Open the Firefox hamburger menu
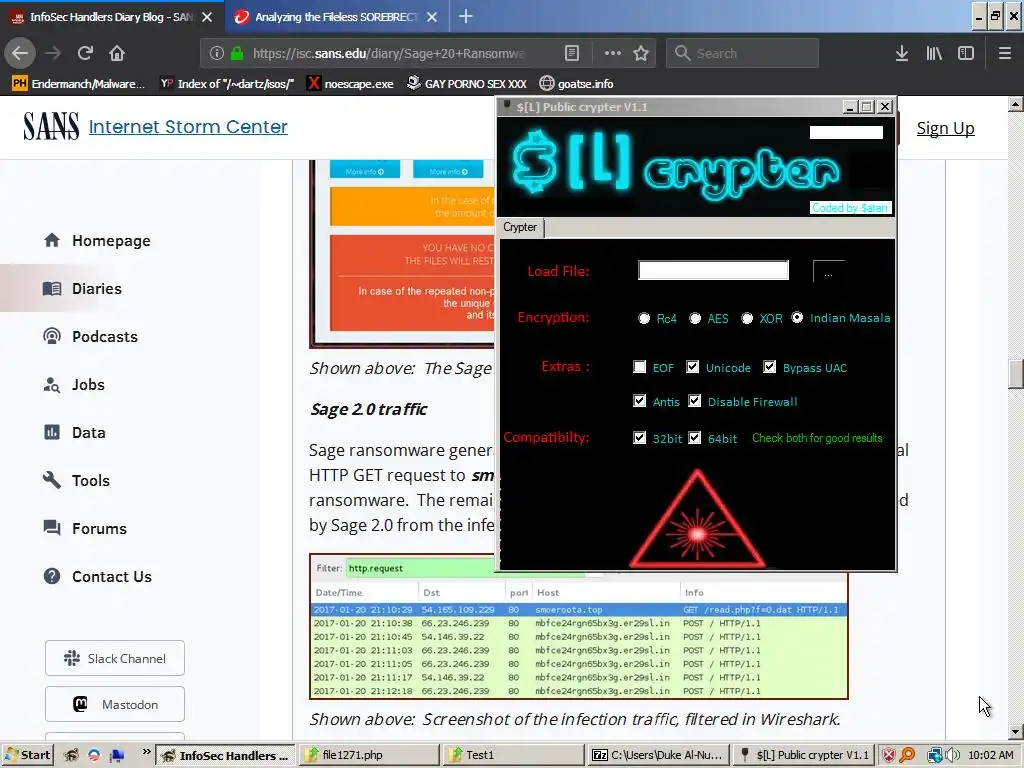The width and height of the screenshot is (1024, 768). point(1005,53)
